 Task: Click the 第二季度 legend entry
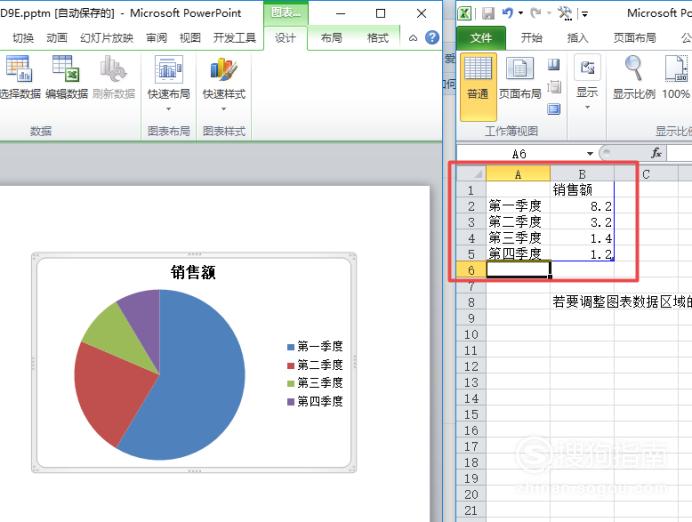click(x=315, y=365)
